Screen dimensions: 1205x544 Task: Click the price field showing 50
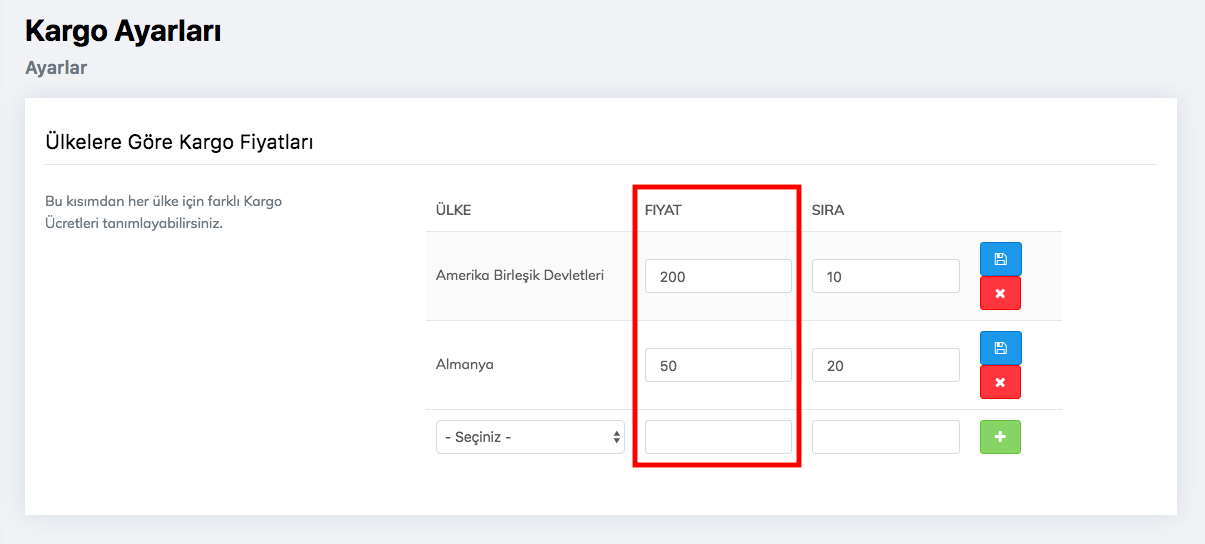[x=718, y=365]
